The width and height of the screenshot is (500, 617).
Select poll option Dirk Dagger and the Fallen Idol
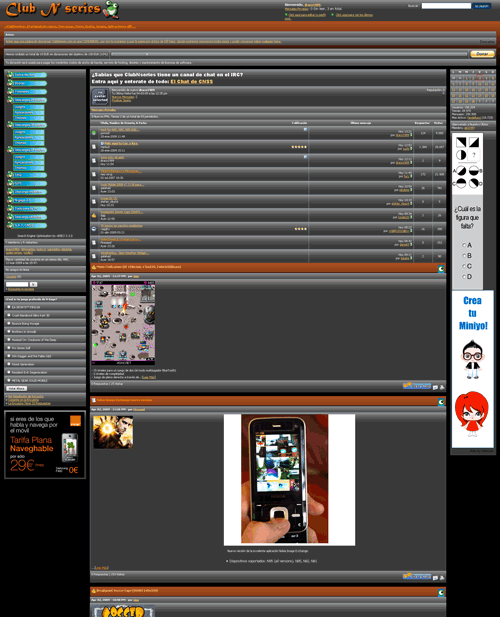[9, 356]
